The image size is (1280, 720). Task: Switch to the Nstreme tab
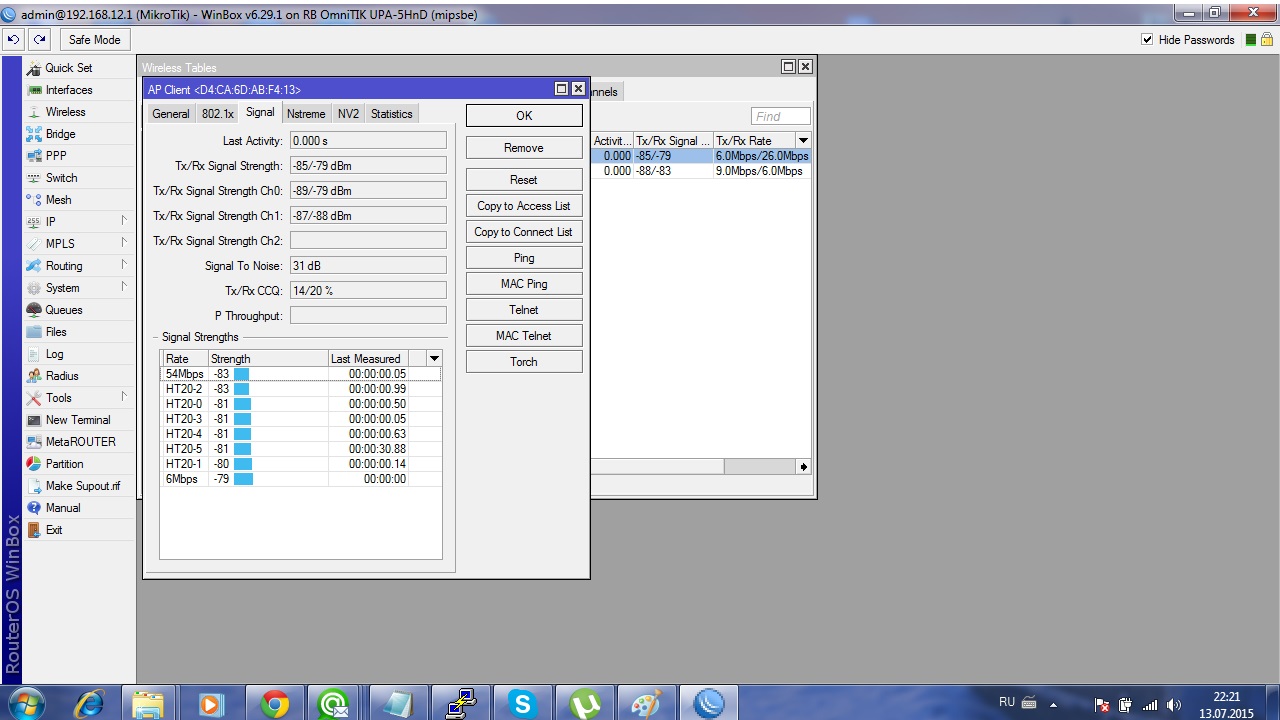pos(306,114)
